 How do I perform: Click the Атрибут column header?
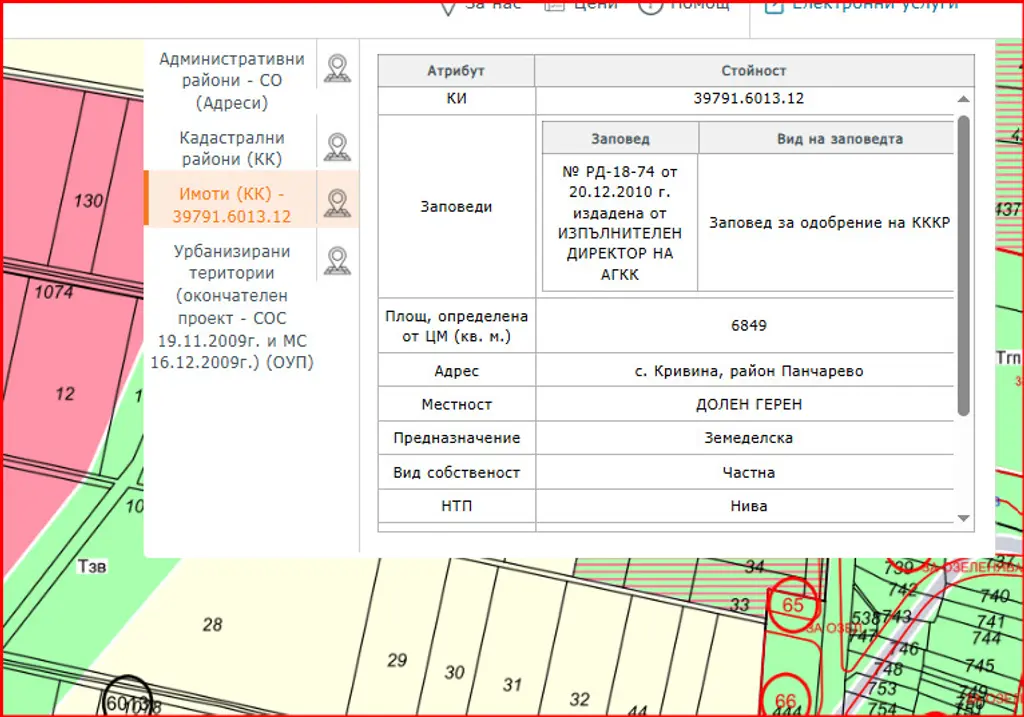pyautogui.click(x=456, y=71)
